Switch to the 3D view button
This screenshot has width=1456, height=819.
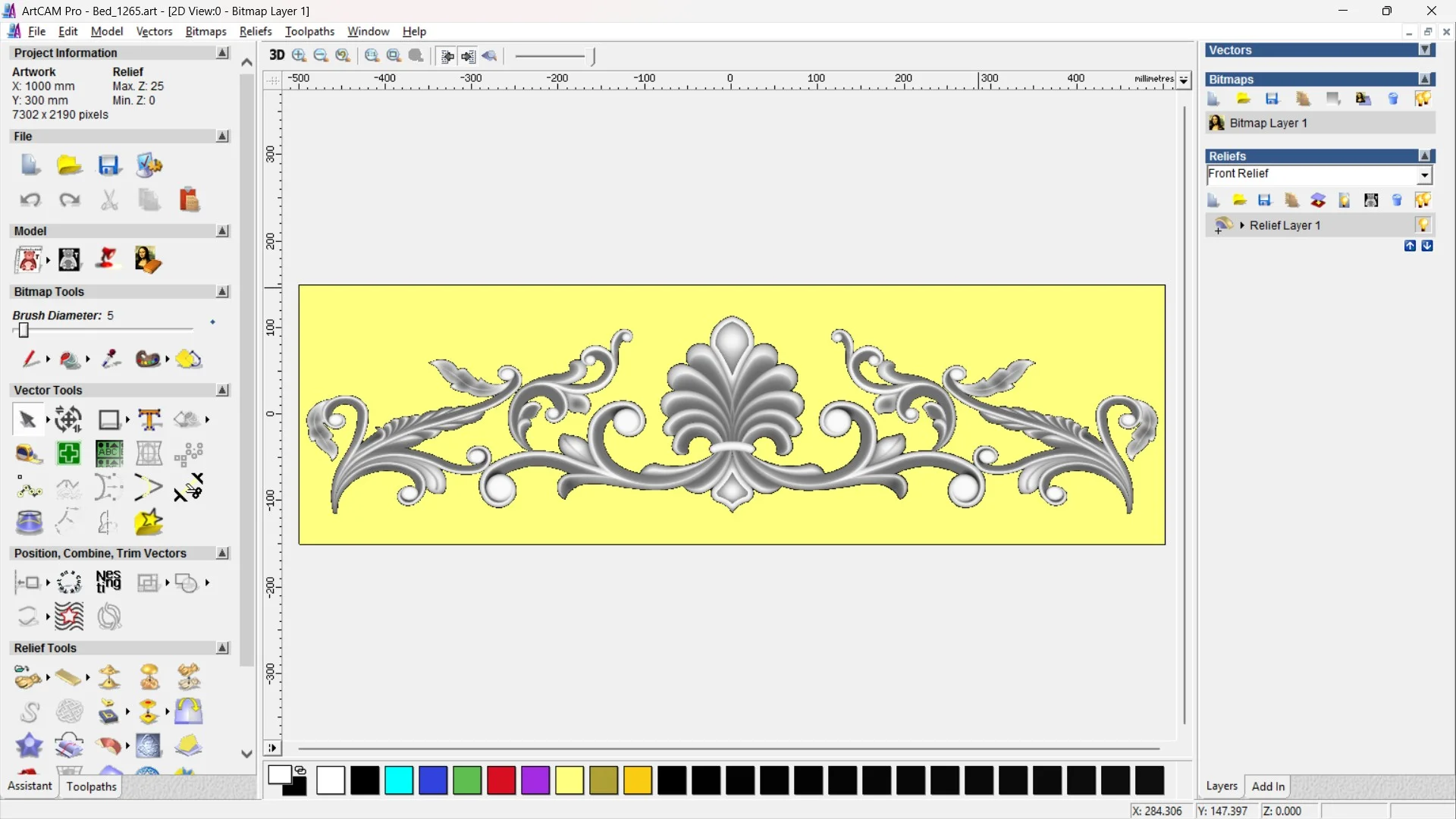pos(277,55)
